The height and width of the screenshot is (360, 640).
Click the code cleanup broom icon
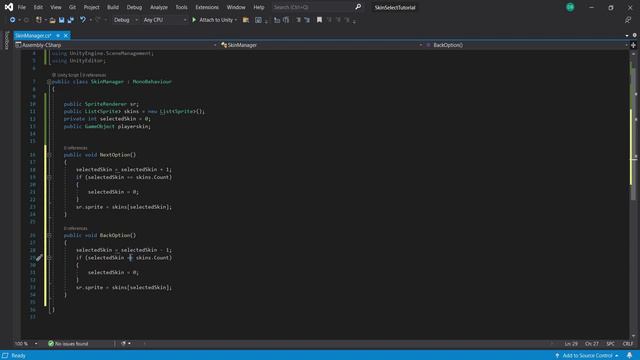click(124, 344)
